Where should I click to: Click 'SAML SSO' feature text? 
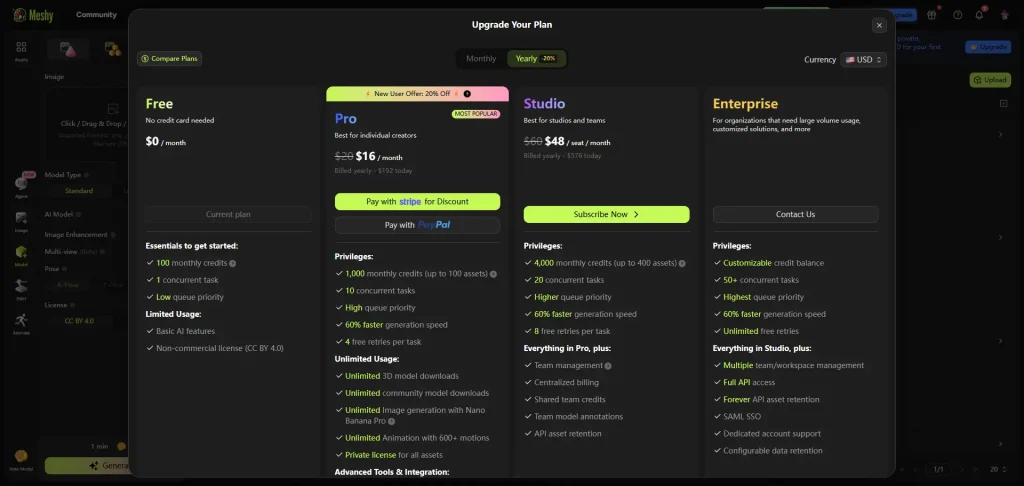pyautogui.click(x=742, y=417)
